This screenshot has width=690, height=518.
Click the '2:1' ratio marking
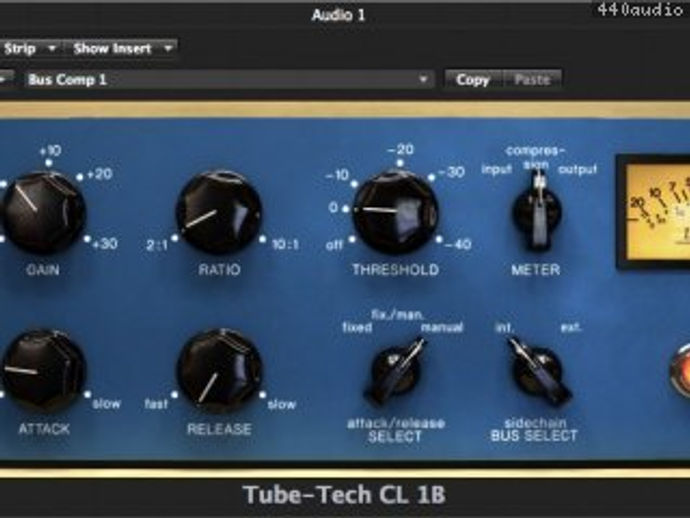(157, 245)
